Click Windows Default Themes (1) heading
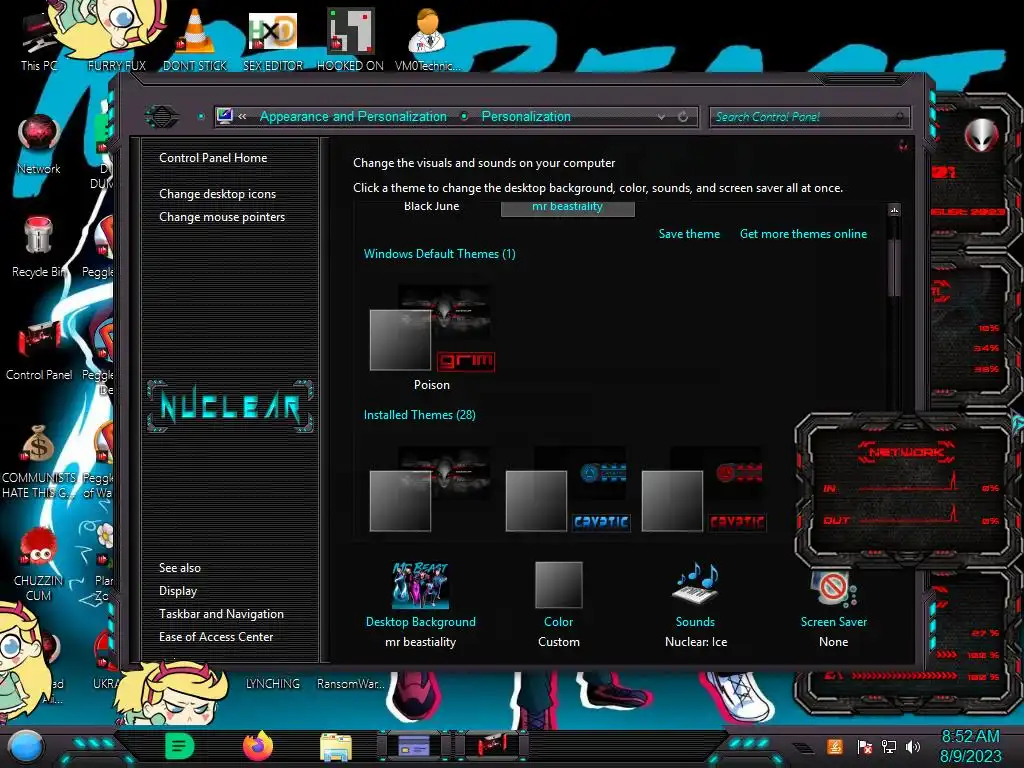 [440, 254]
